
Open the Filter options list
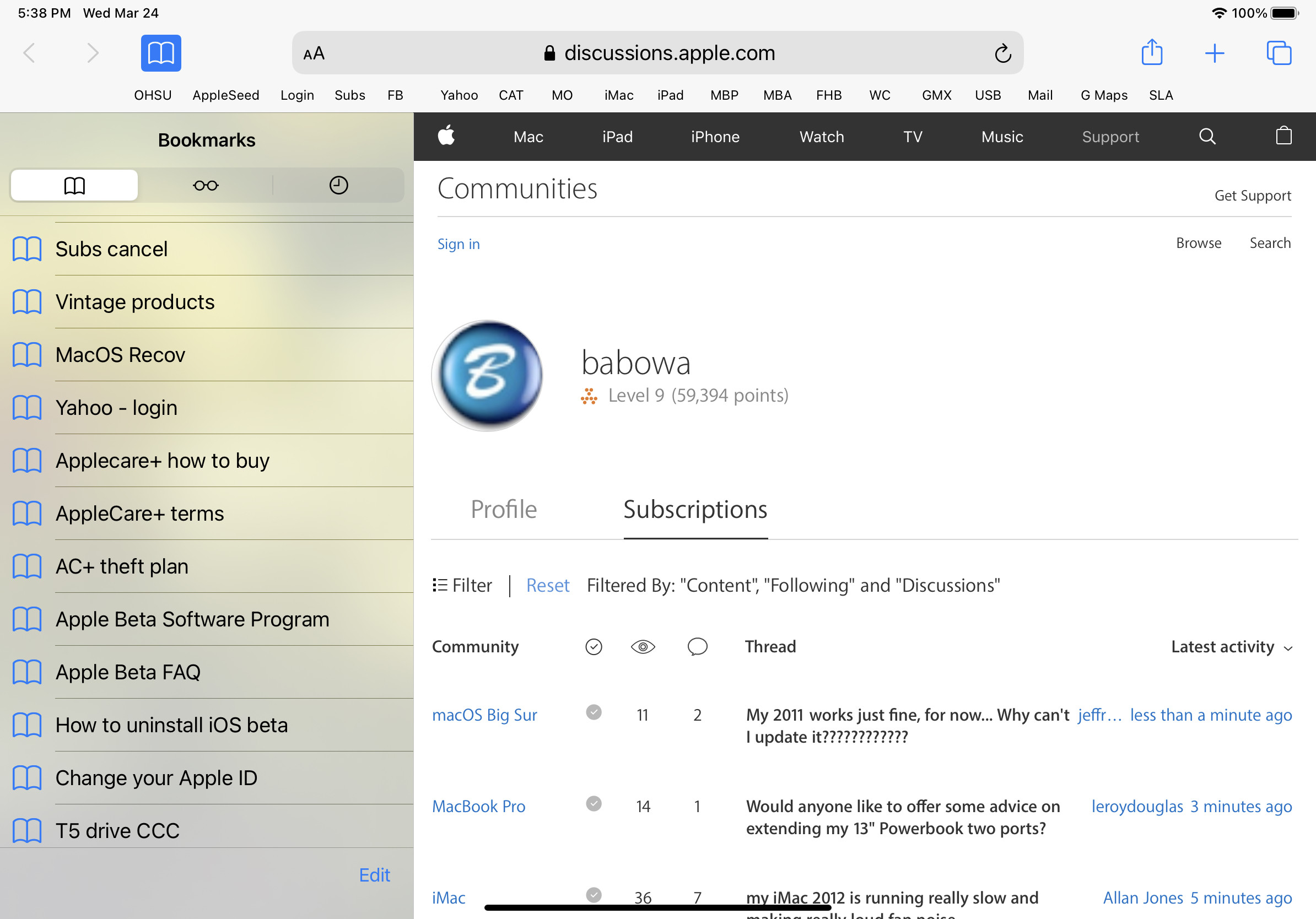(x=462, y=585)
